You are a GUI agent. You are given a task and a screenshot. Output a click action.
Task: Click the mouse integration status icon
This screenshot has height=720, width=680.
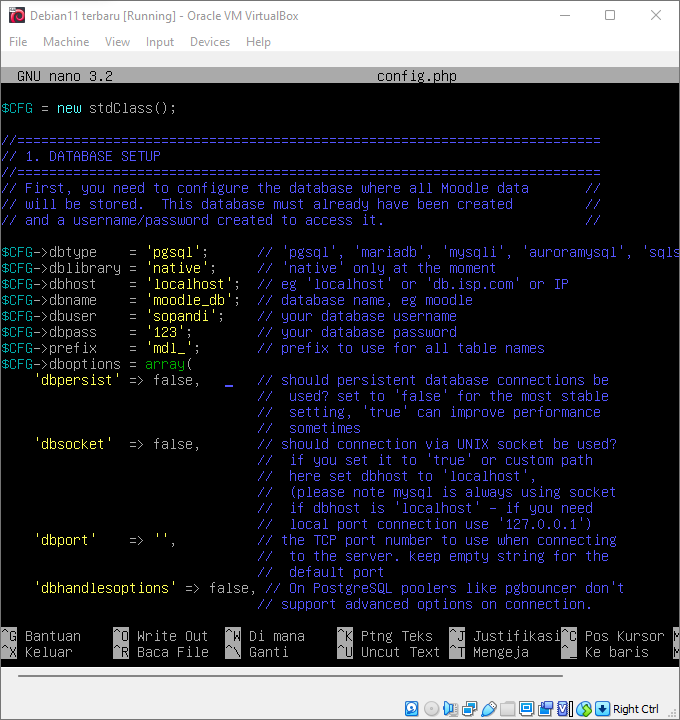click(x=584, y=709)
